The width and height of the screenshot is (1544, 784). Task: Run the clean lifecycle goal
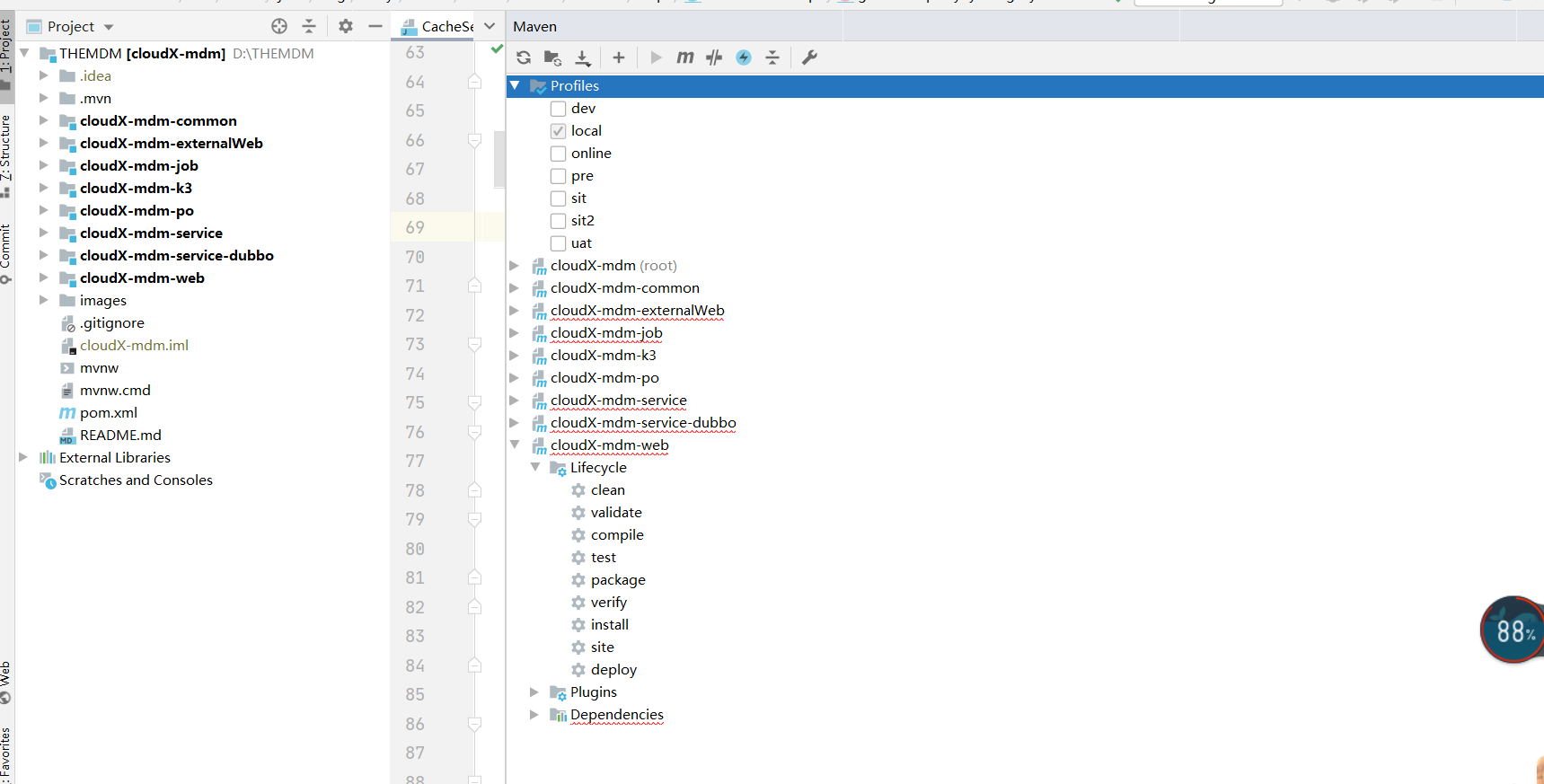(x=608, y=490)
